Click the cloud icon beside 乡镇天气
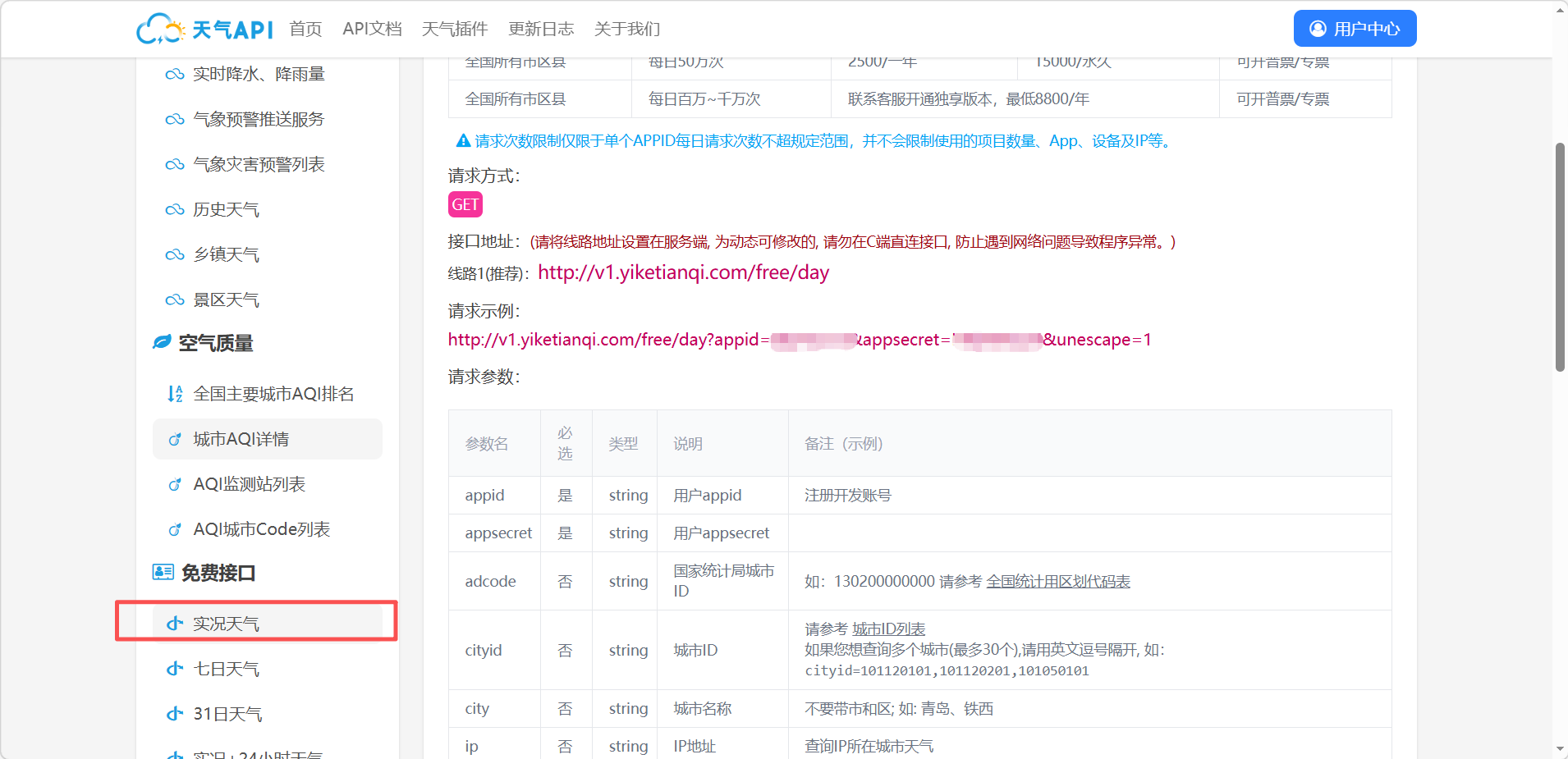The image size is (1568, 759). [174, 255]
